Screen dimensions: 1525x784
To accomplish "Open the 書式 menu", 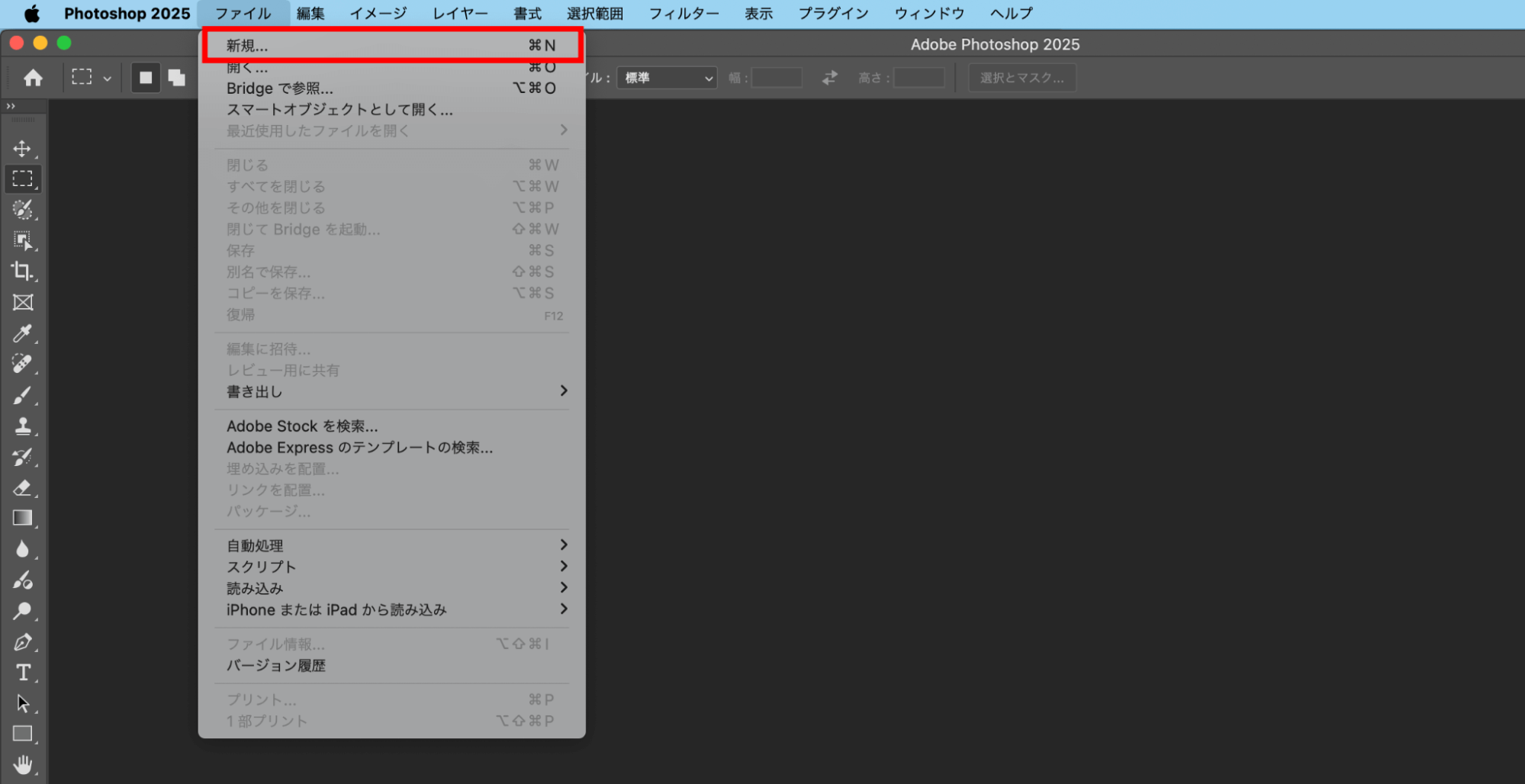I will point(527,14).
